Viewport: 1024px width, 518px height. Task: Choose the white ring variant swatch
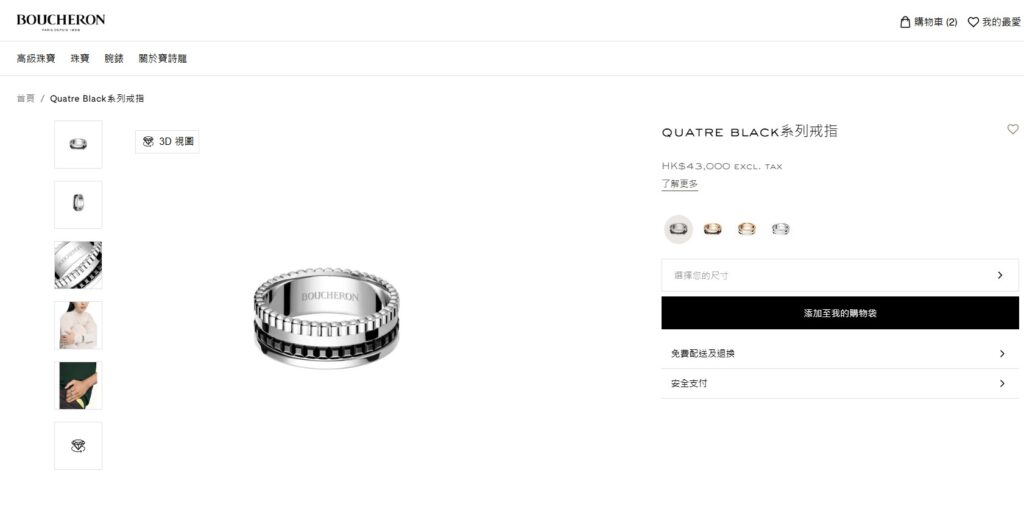point(780,229)
